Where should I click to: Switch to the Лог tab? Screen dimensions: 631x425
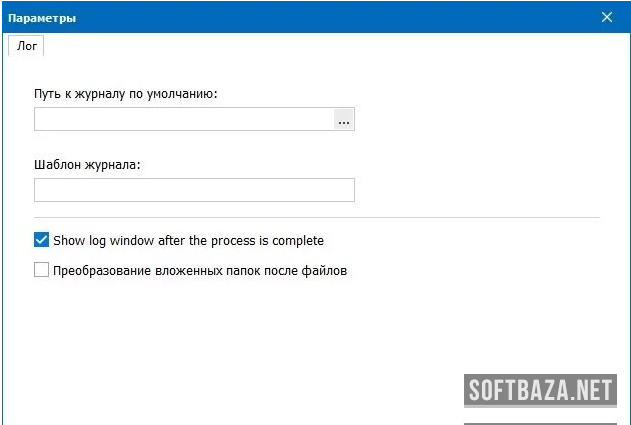[27, 46]
